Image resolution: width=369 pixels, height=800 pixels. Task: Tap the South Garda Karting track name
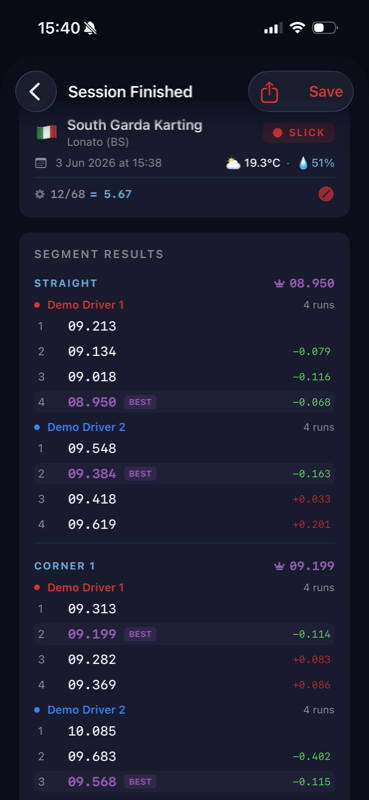coord(135,125)
